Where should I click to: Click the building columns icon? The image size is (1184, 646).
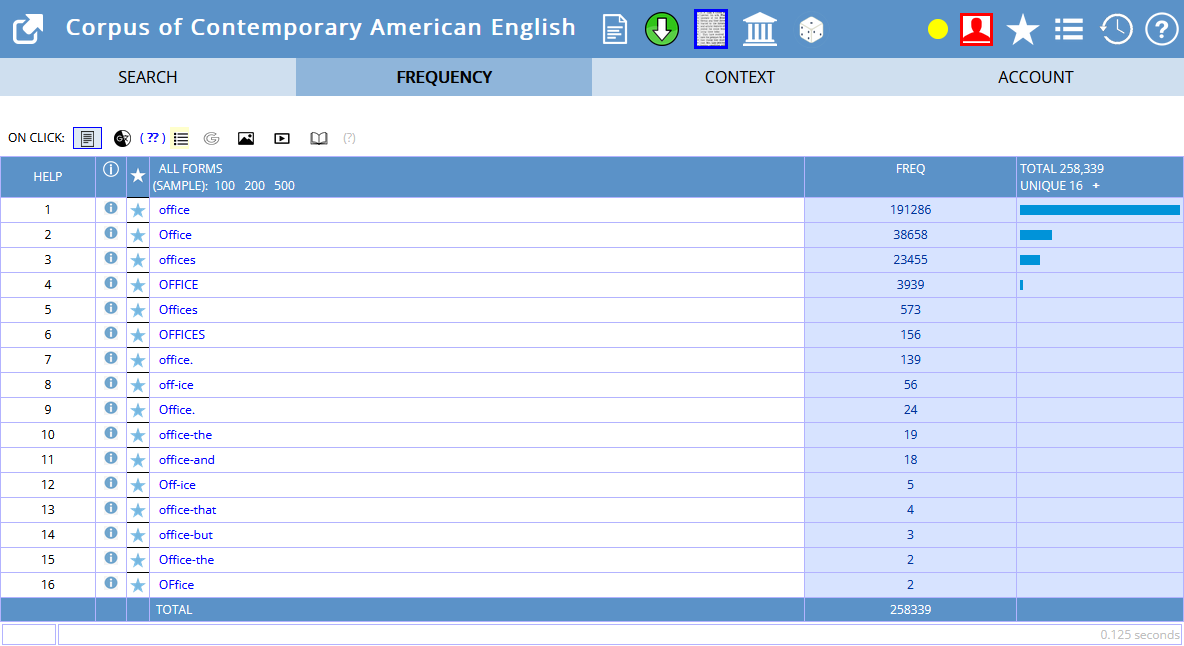[x=760, y=29]
